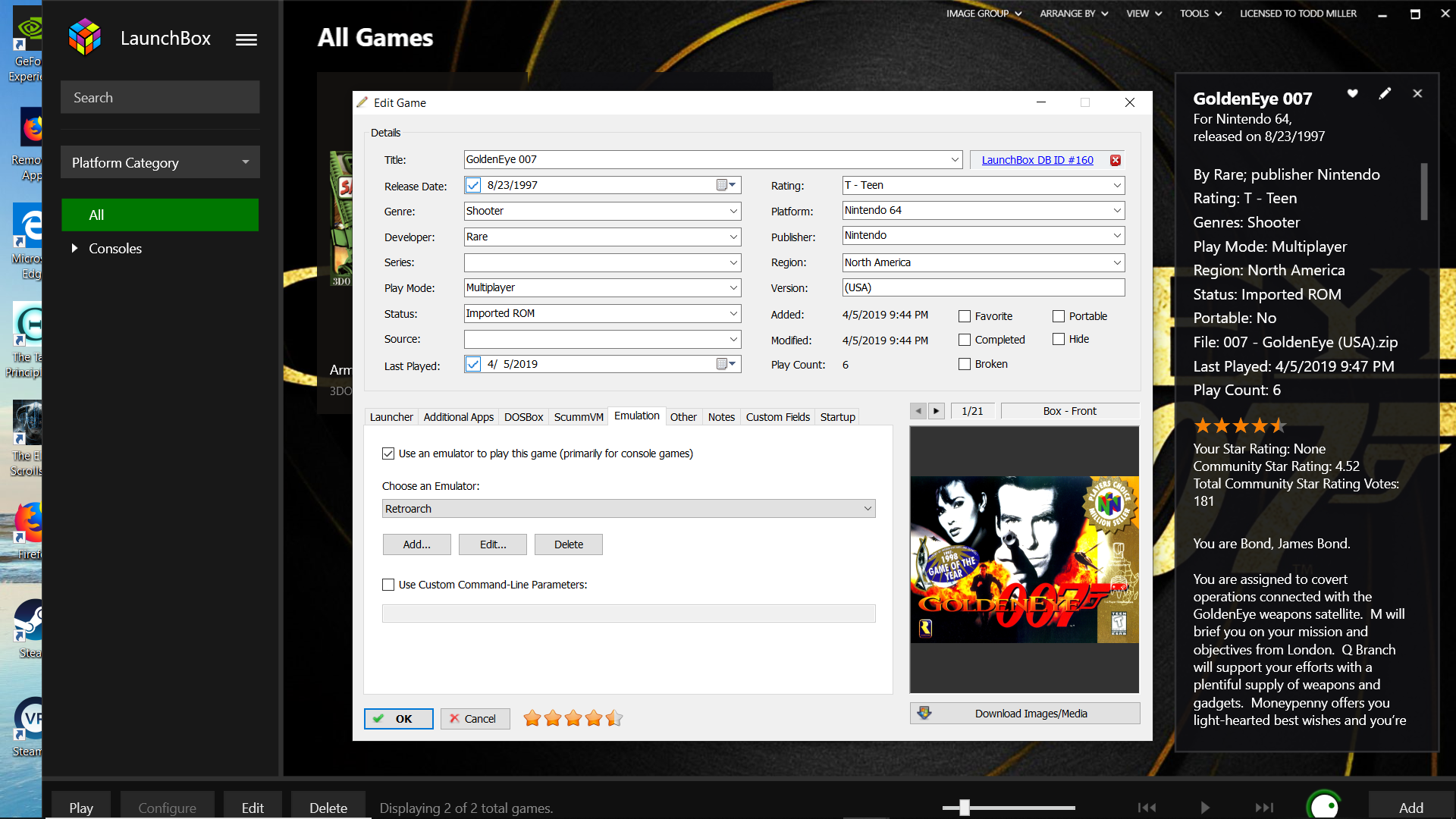
Task: Open Firefox desktop shortcut
Action: (x=28, y=531)
